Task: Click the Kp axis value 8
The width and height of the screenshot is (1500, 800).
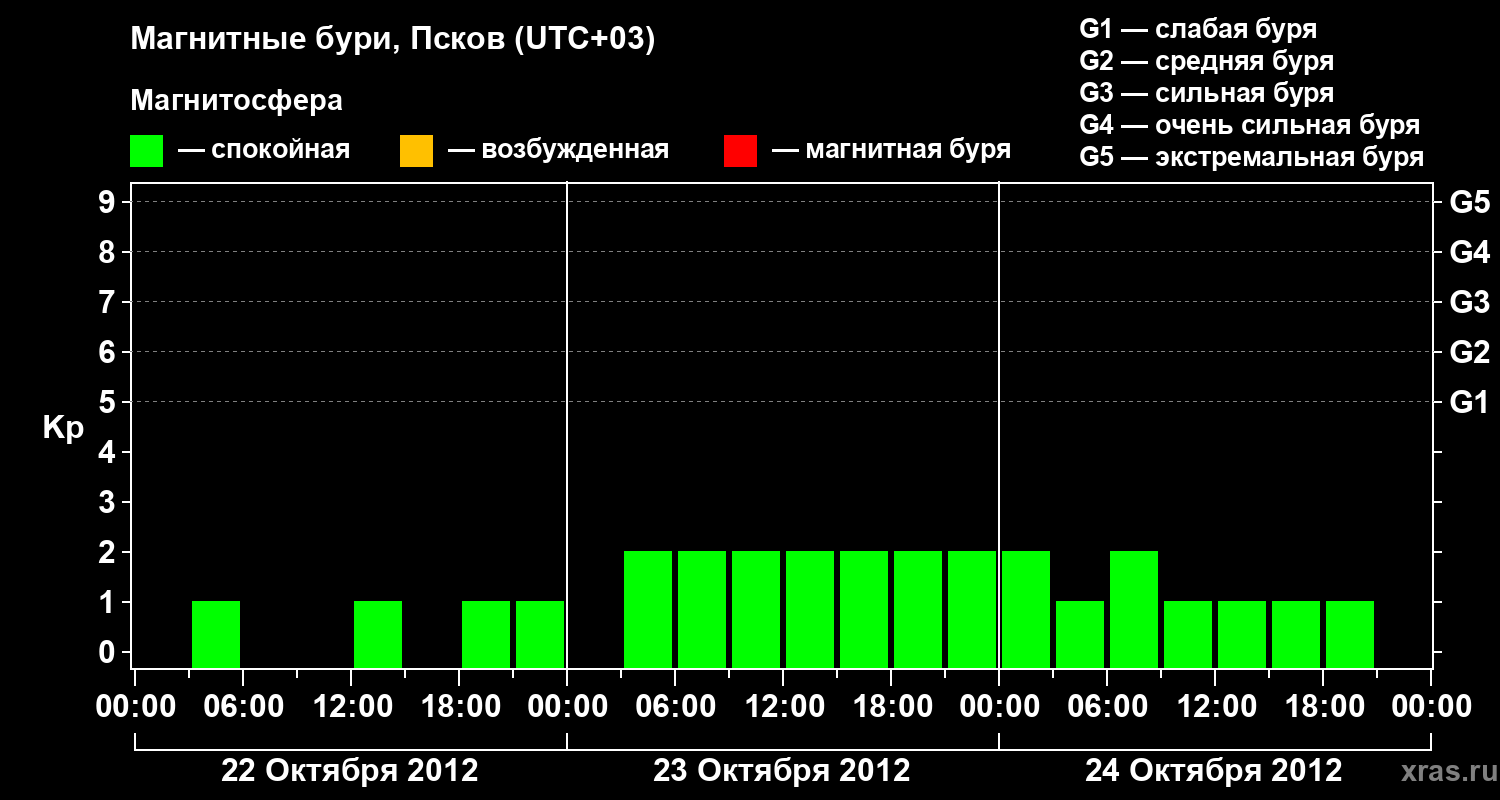Action: coord(109,252)
